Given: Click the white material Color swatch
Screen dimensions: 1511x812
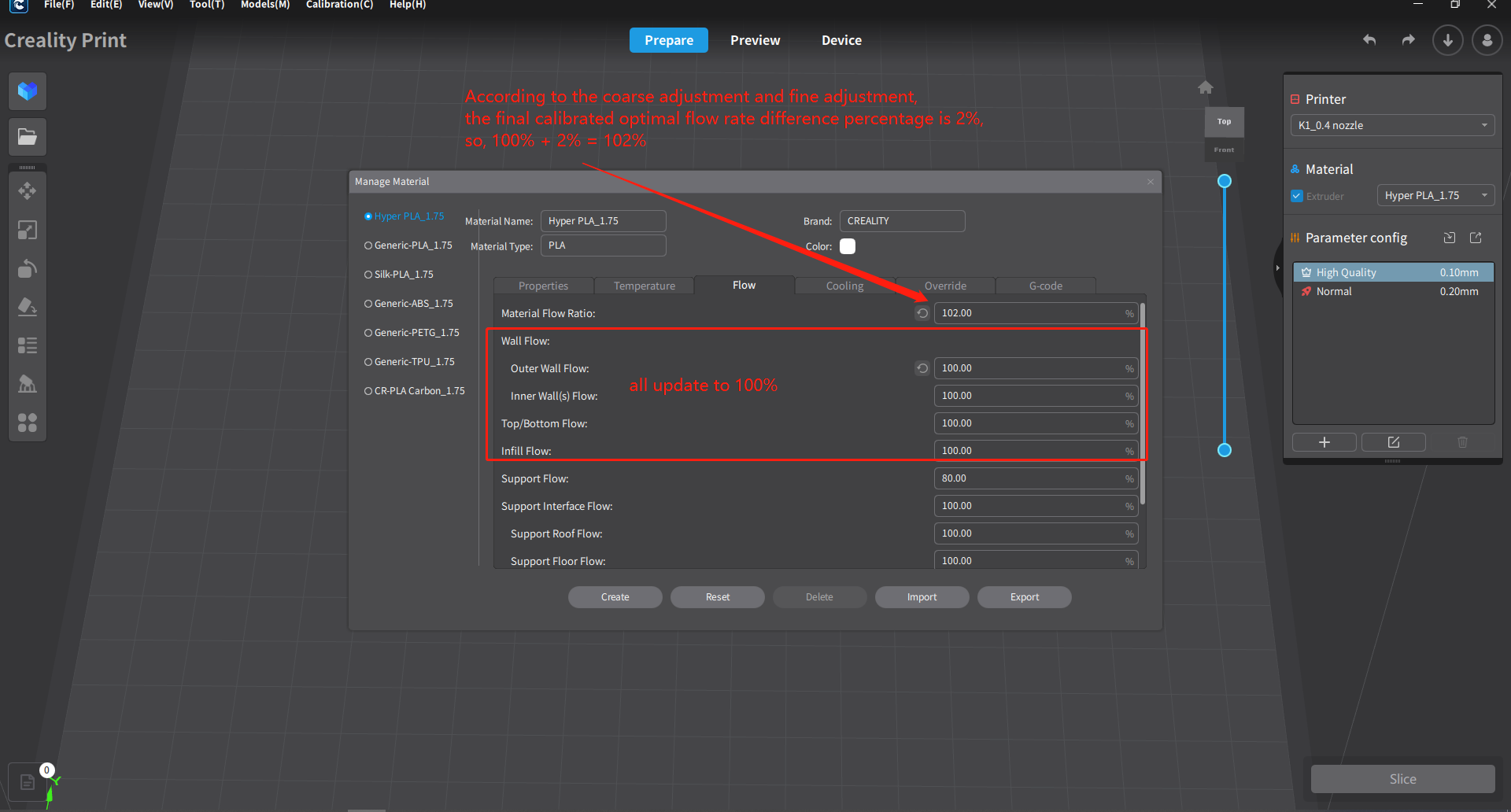Looking at the screenshot, I should pos(848,246).
